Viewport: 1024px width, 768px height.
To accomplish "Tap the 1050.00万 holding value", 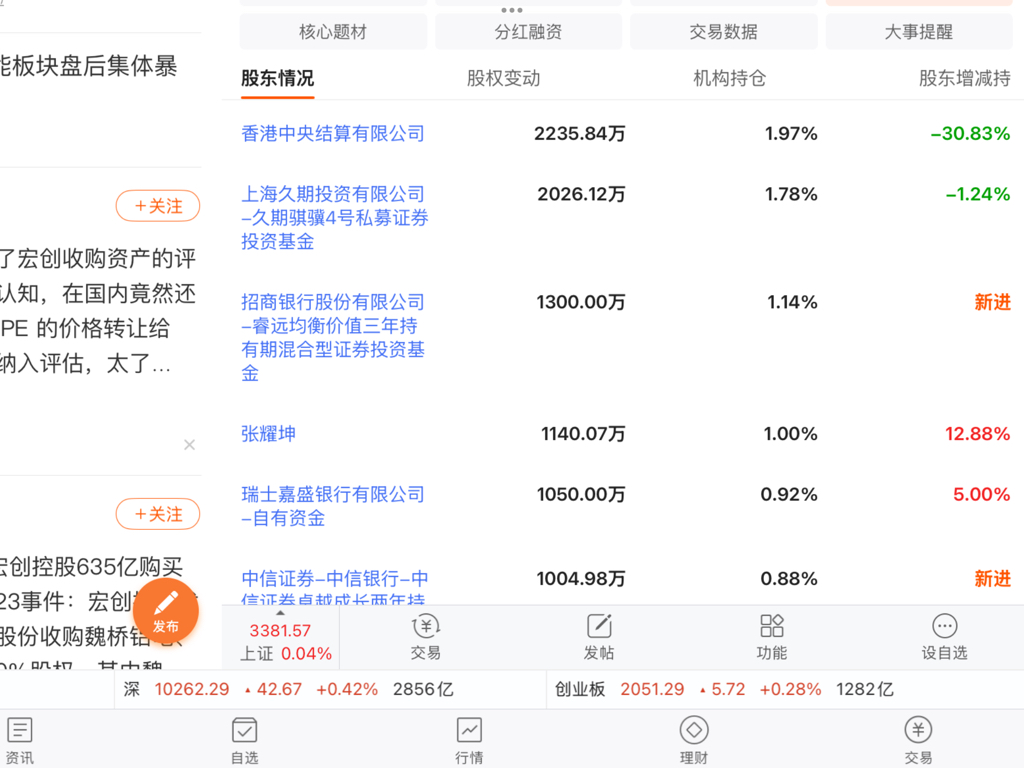I will pyautogui.click(x=581, y=495).
